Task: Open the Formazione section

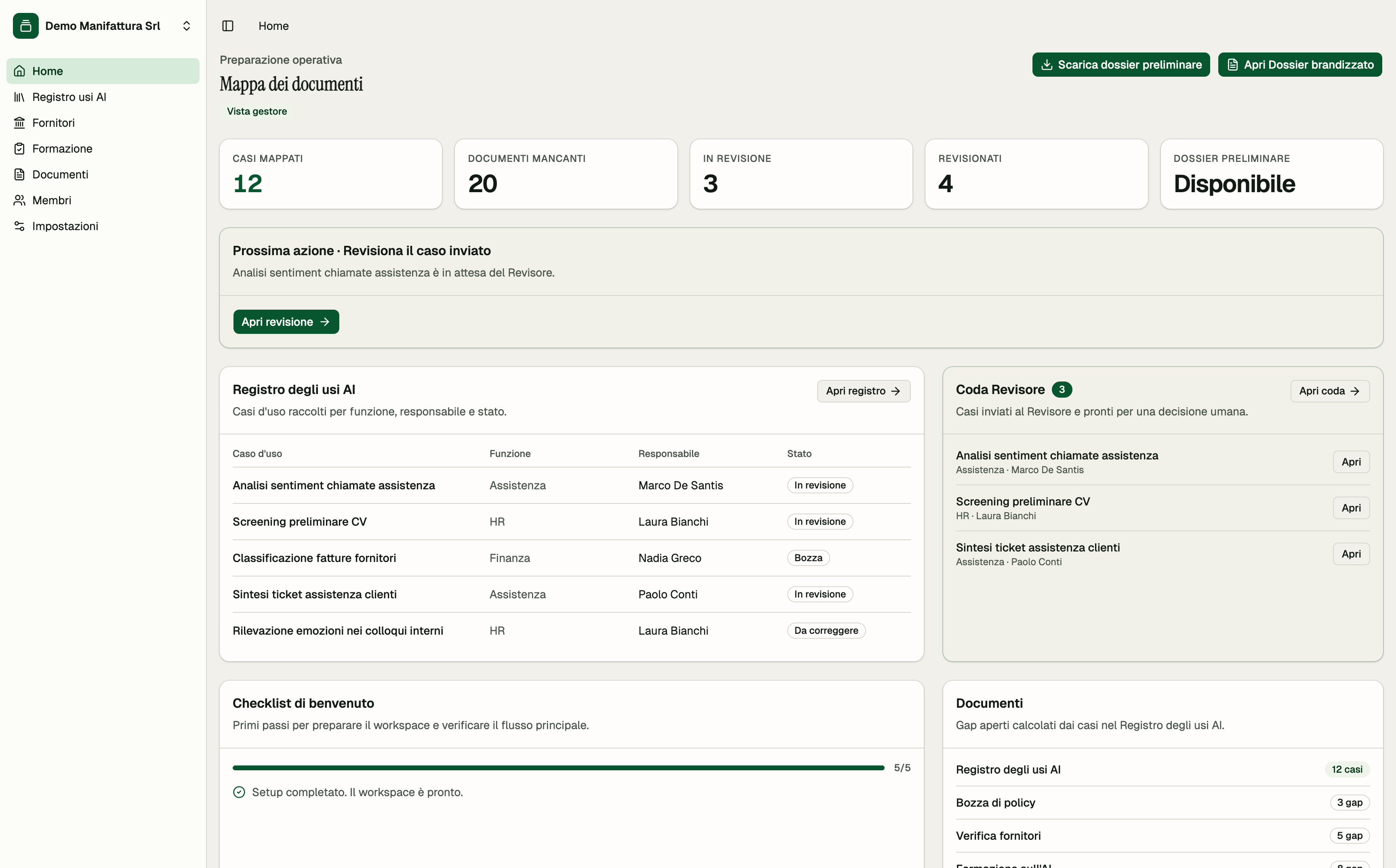Action: (103, 149)
